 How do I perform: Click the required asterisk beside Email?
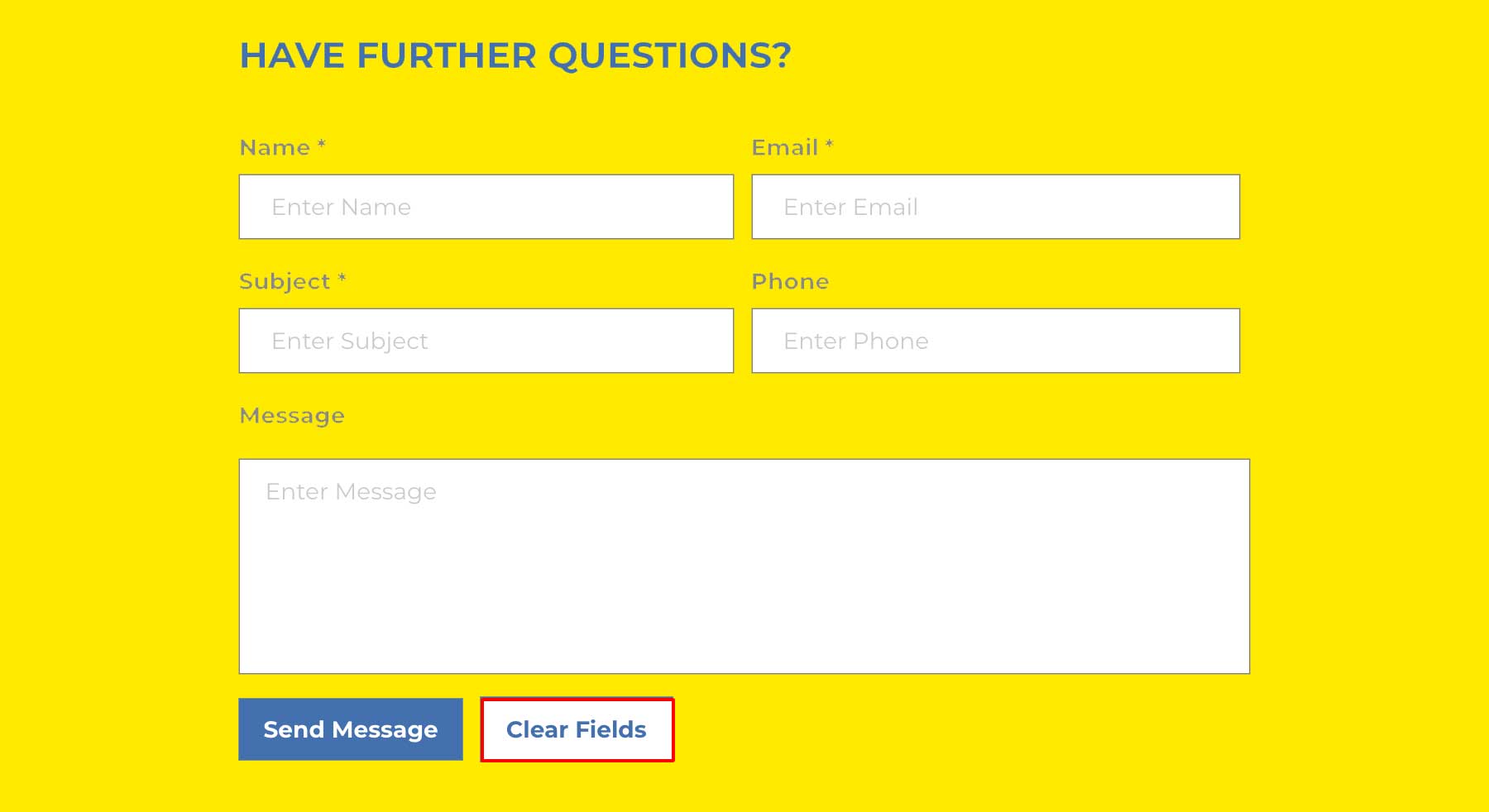(x=829, y=146)
